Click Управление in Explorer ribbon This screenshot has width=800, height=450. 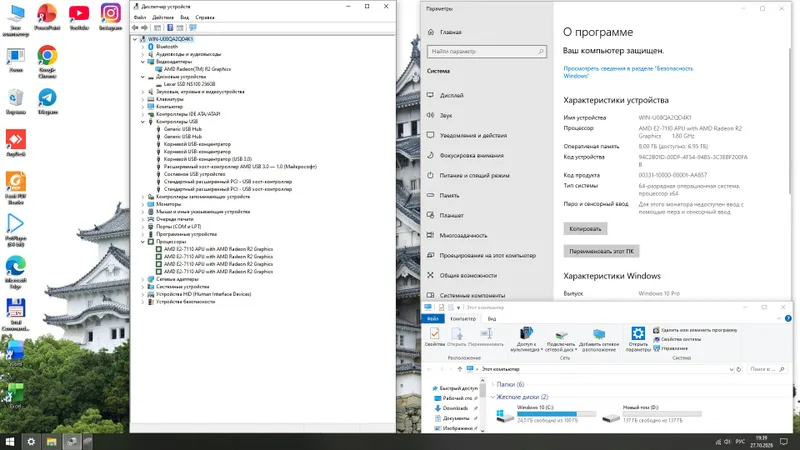coord(670,348)
